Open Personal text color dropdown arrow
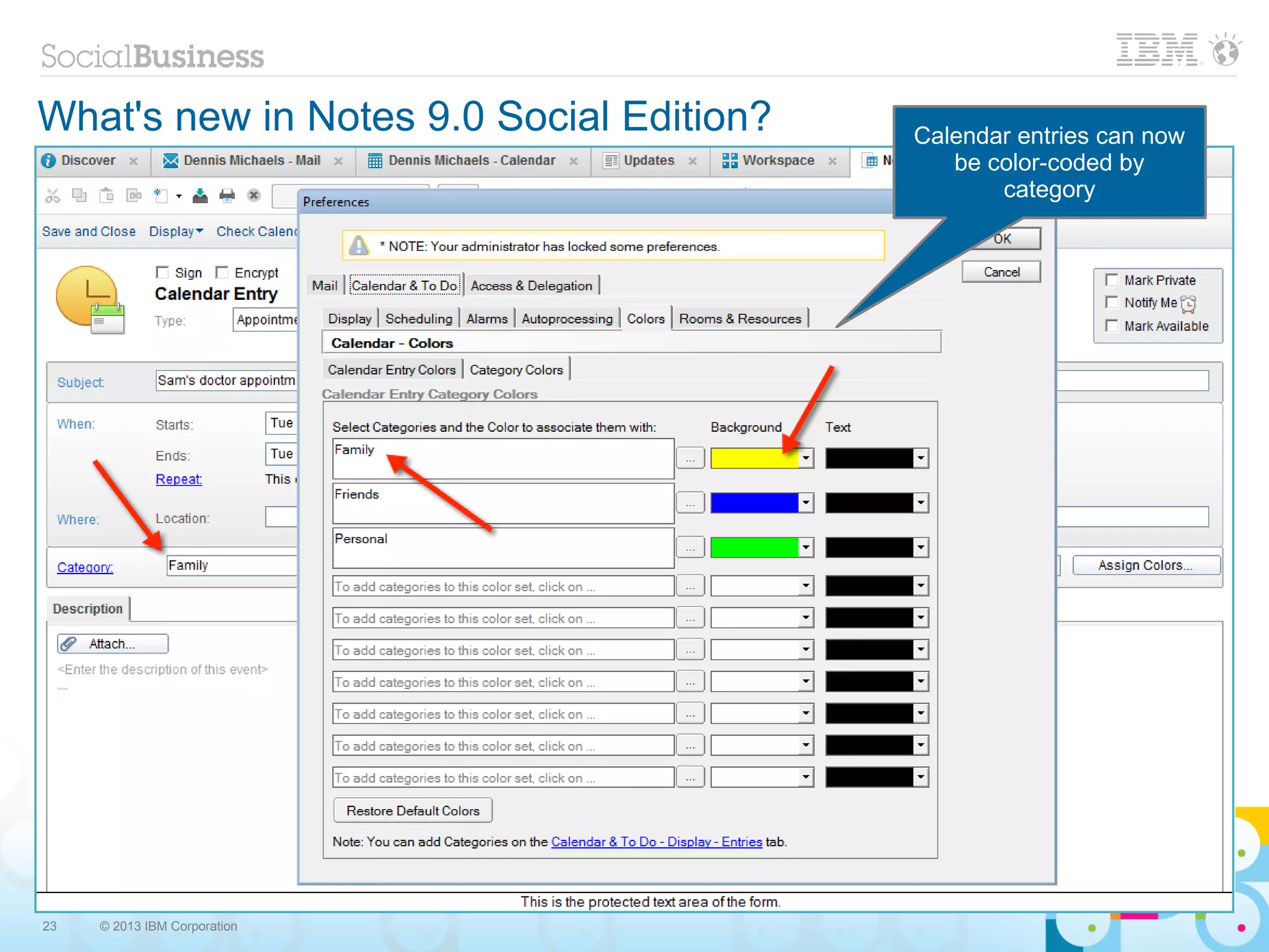The image size is (1269, 952). [x=921, y=548]
